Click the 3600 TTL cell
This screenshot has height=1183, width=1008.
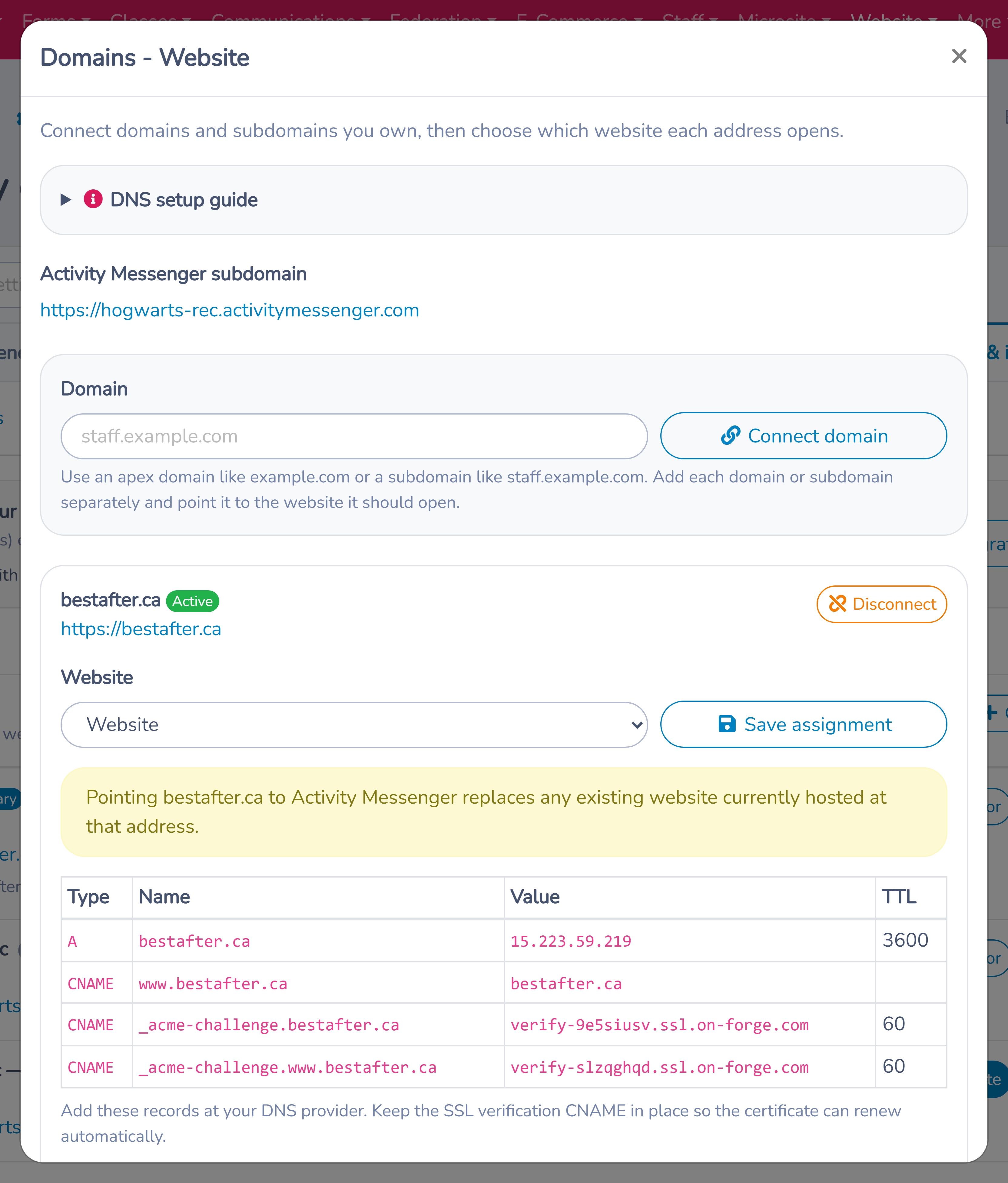coord(910,940)
